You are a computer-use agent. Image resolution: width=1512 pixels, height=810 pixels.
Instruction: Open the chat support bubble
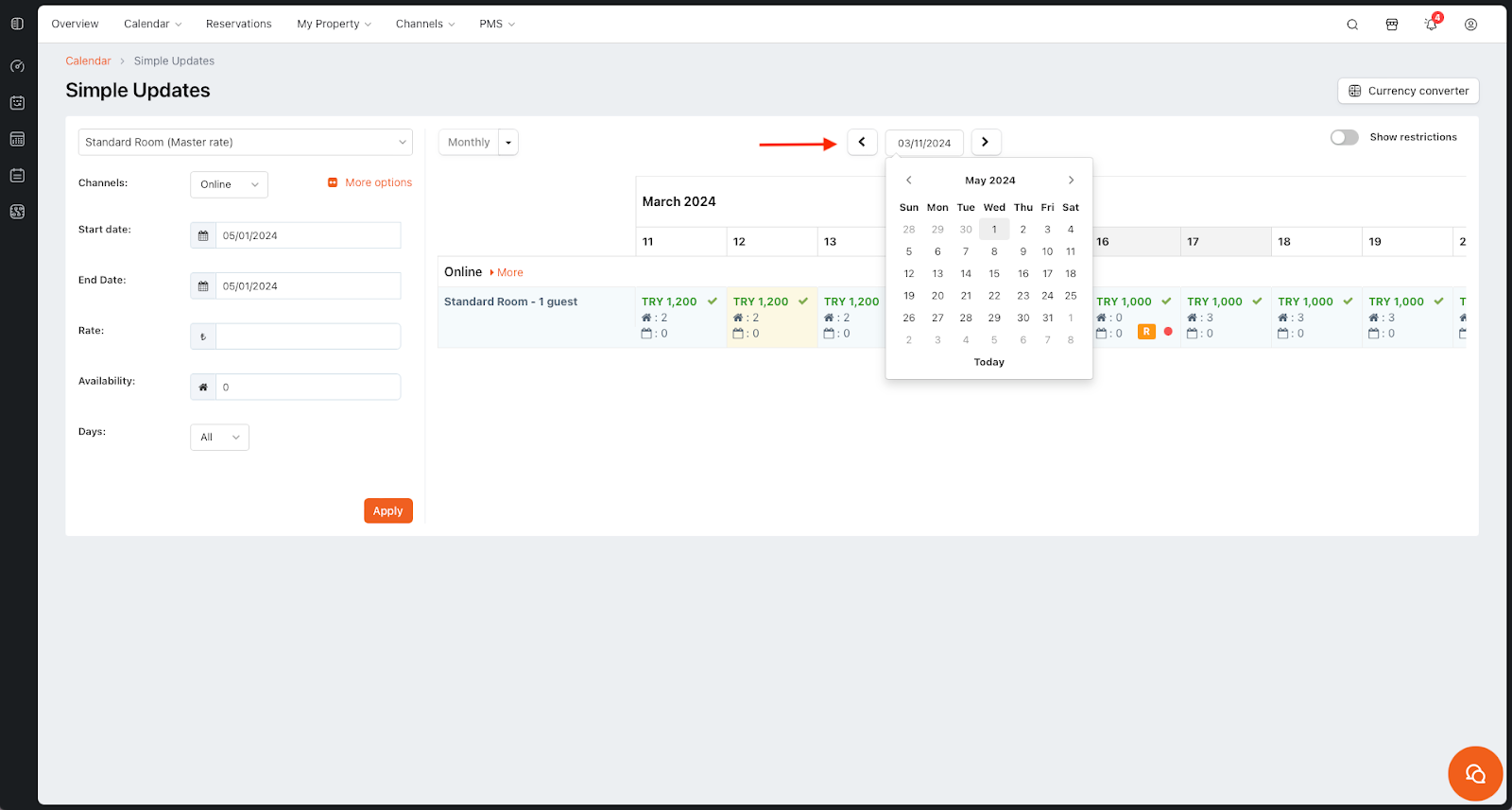(x=1474, y=774)
